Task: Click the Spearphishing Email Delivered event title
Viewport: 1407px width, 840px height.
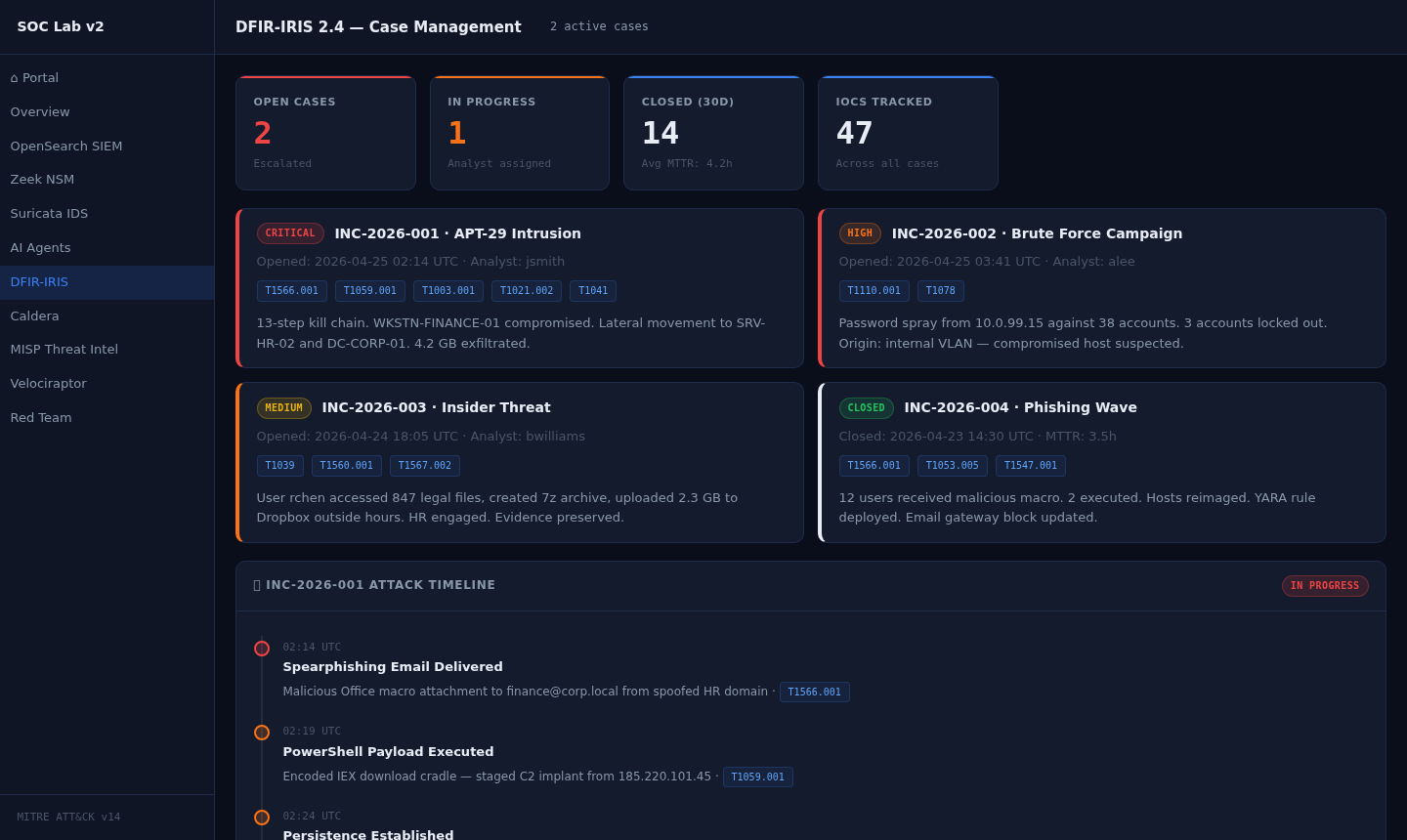Action: tap(393, 667)
